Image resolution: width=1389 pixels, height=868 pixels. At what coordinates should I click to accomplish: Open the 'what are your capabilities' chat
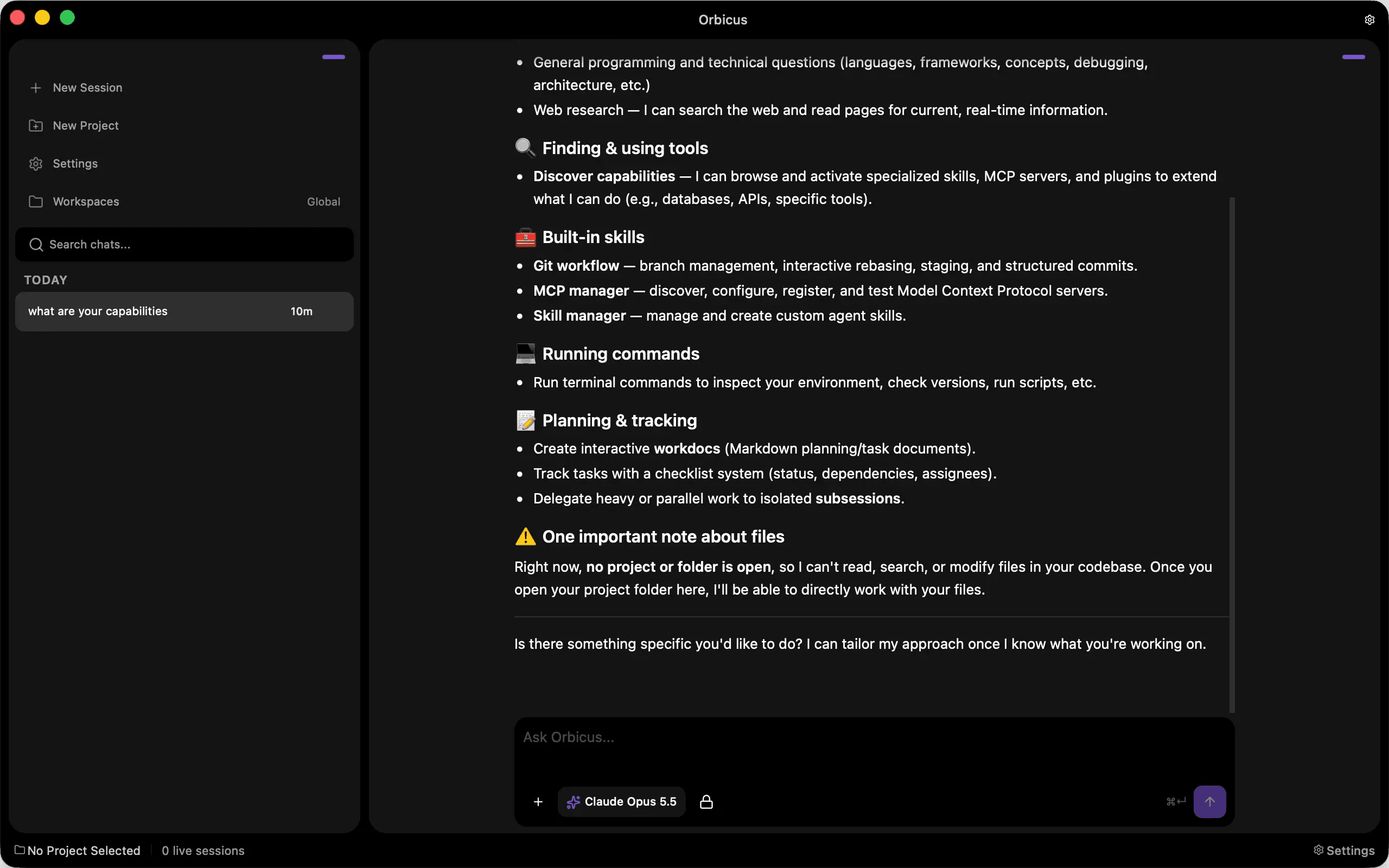tap(184, 311)
